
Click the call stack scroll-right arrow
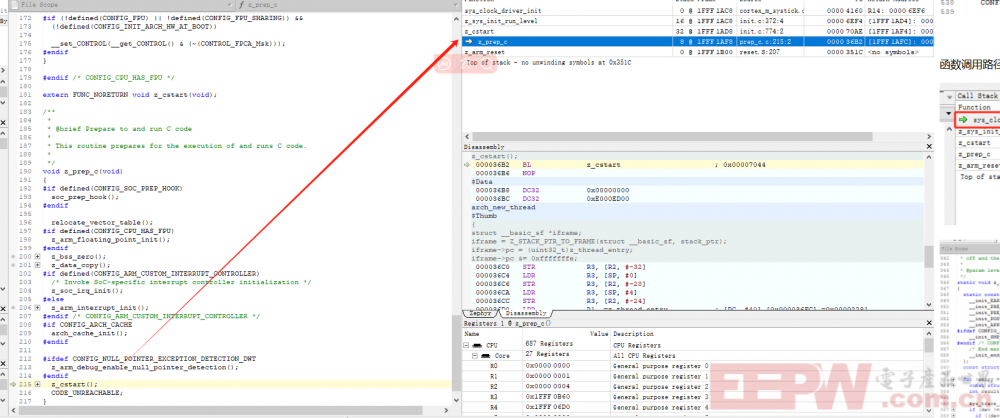pyautogui.click(x=929, y=137)
